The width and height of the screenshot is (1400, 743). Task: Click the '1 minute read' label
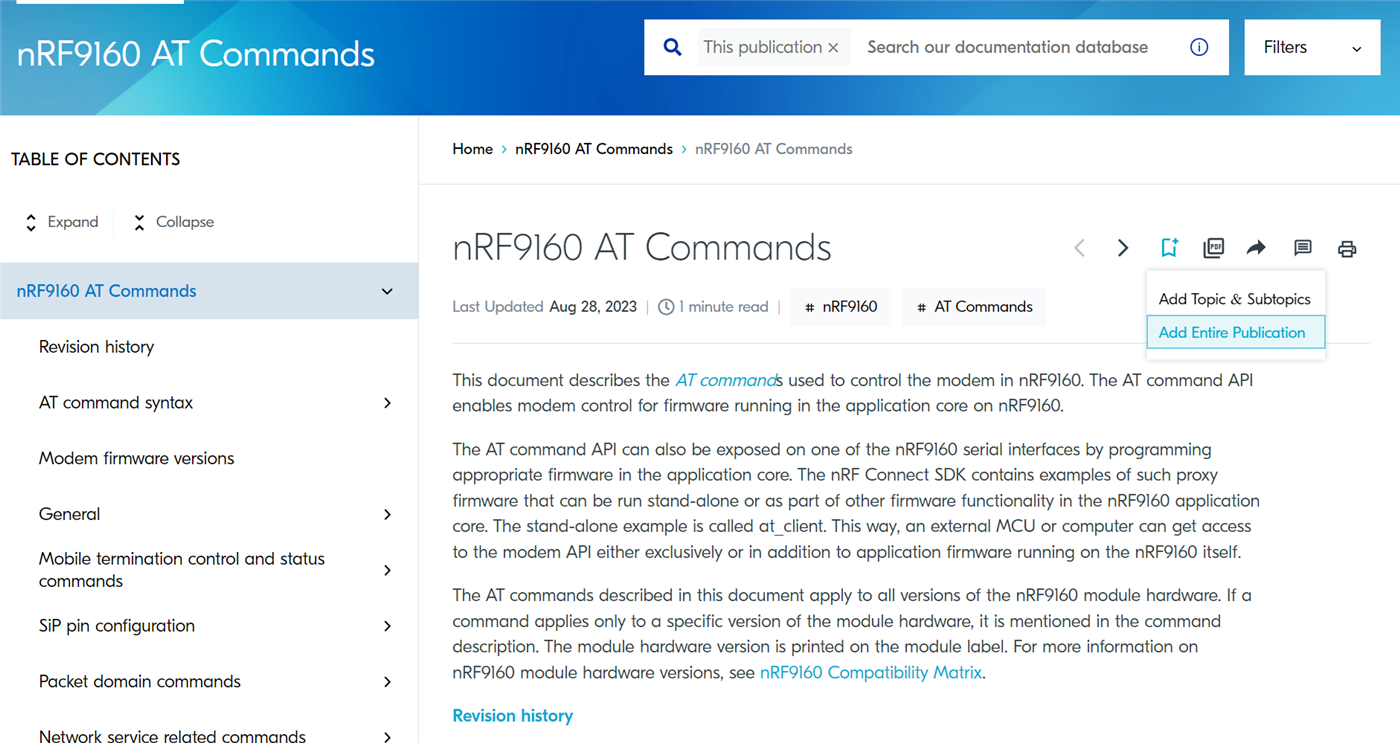724,307
